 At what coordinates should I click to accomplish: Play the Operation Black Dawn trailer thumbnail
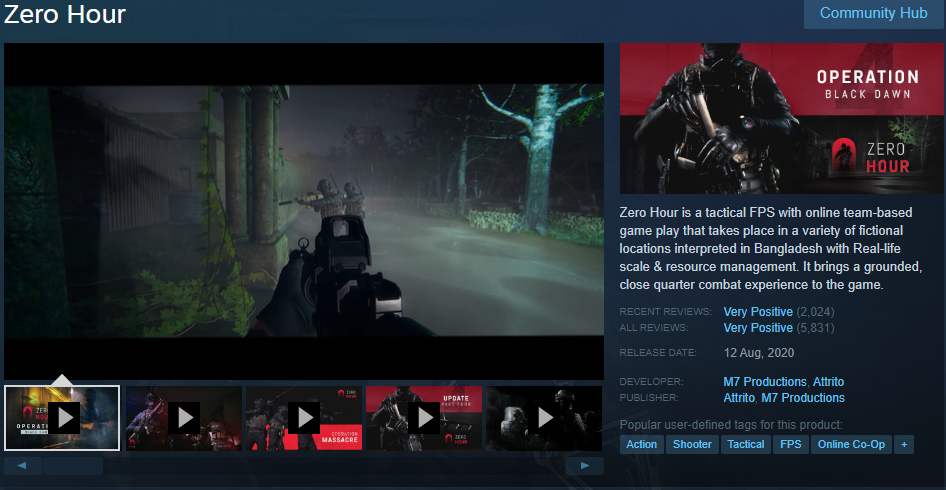[62, 418]
